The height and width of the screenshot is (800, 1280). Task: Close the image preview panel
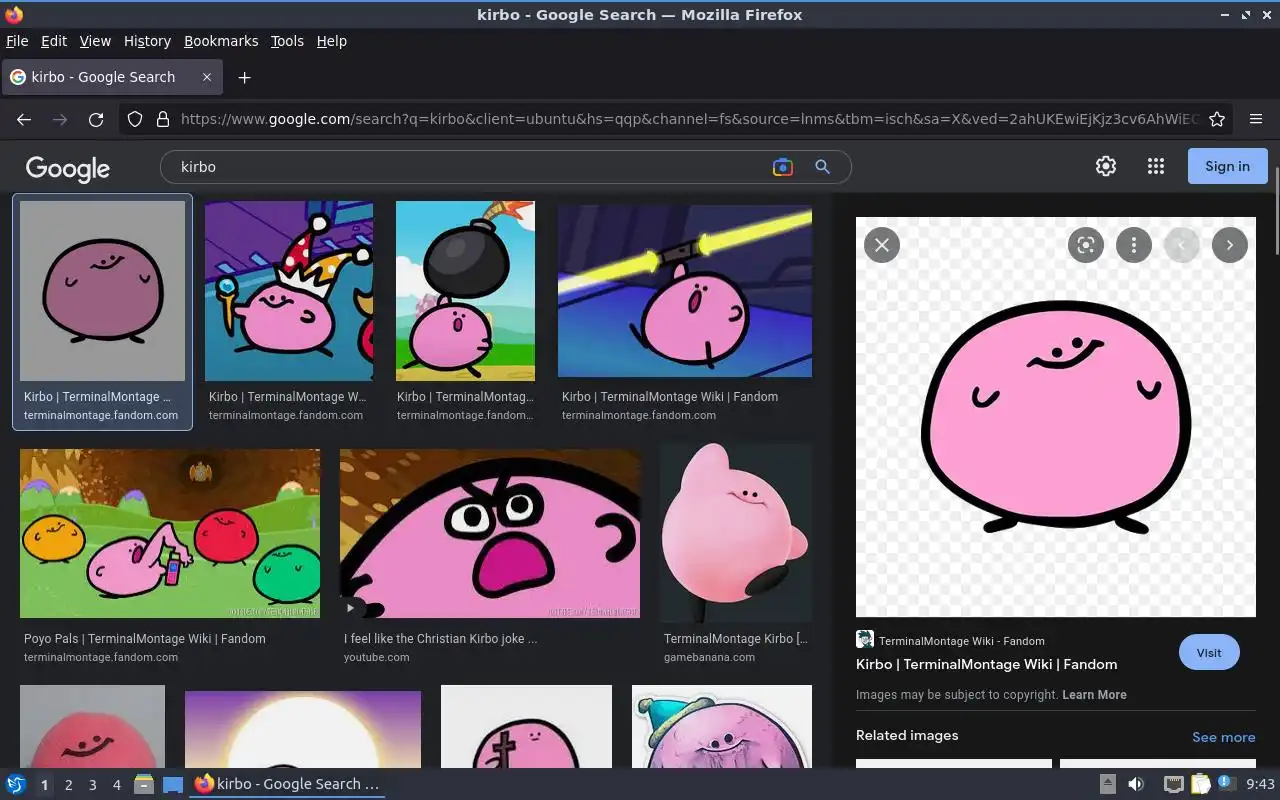(x=882, y=245)
